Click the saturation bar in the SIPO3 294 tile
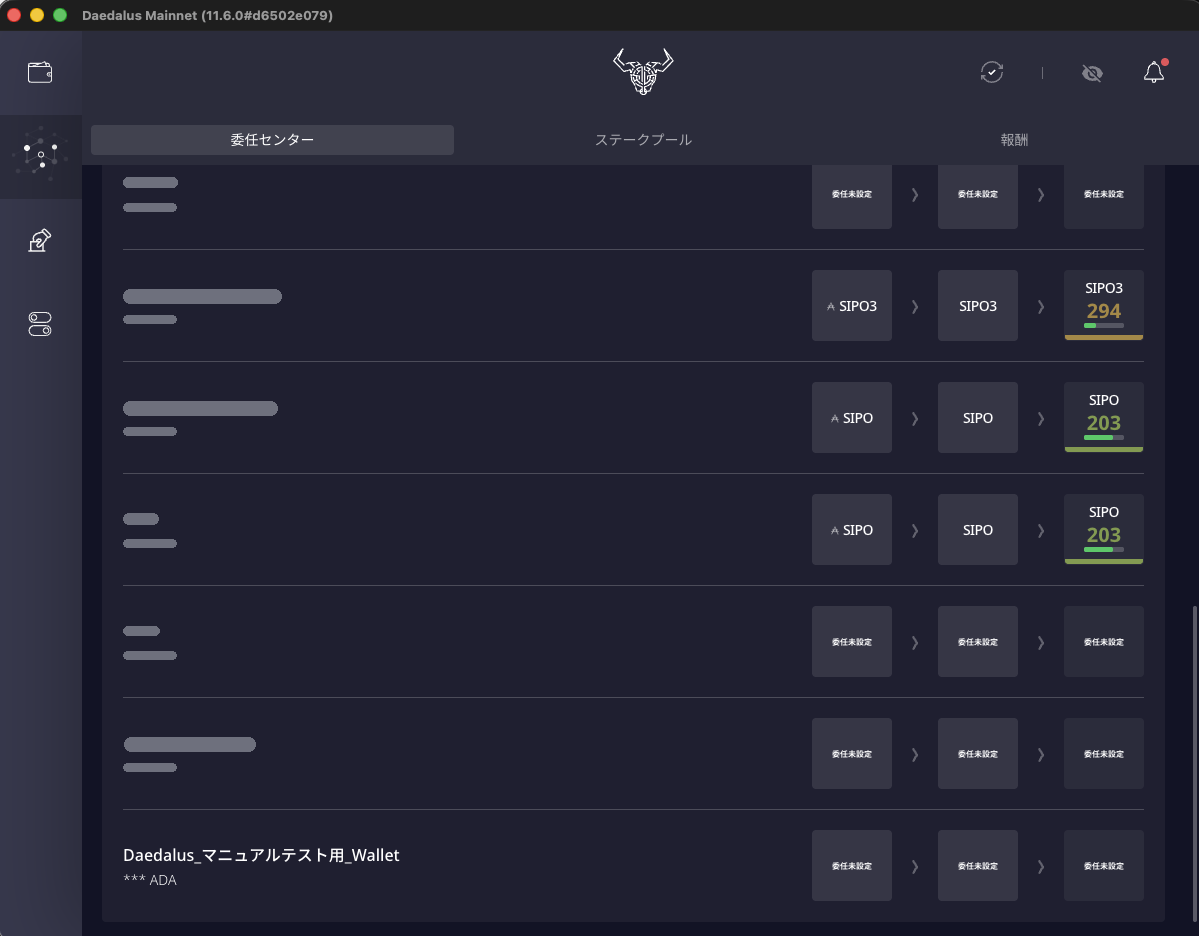This screenshot has width=1199, height=936. point(1104,326)
